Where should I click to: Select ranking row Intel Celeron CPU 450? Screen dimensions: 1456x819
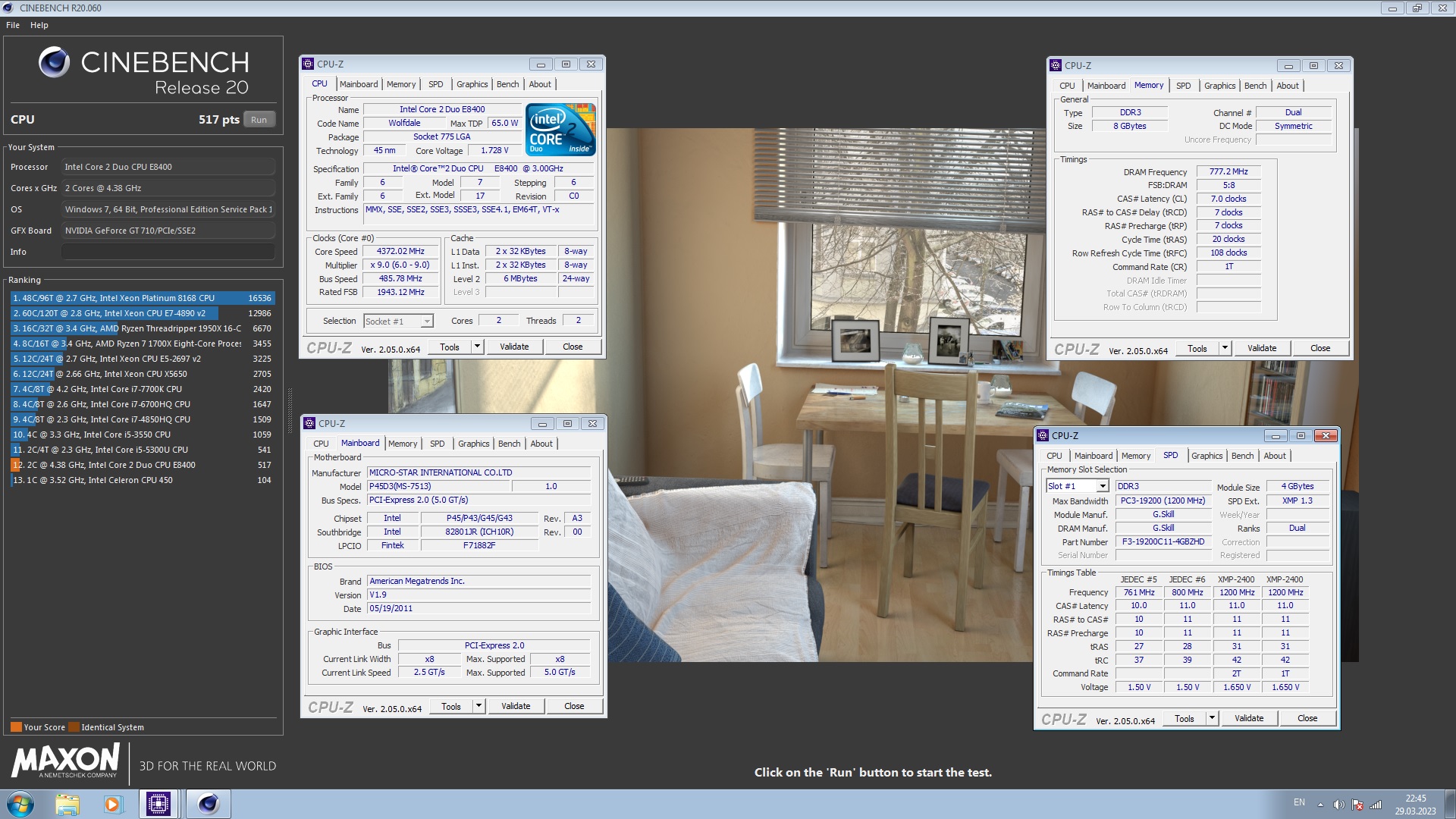(142, 480)
